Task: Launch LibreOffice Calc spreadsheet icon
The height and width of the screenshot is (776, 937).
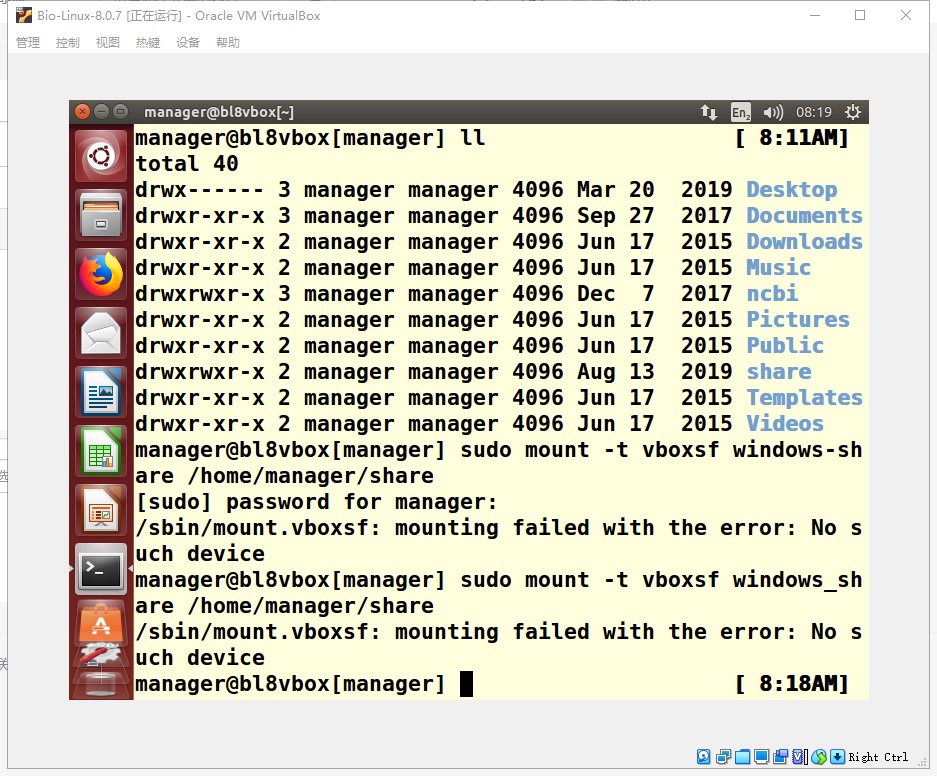Action: [101, 450]
